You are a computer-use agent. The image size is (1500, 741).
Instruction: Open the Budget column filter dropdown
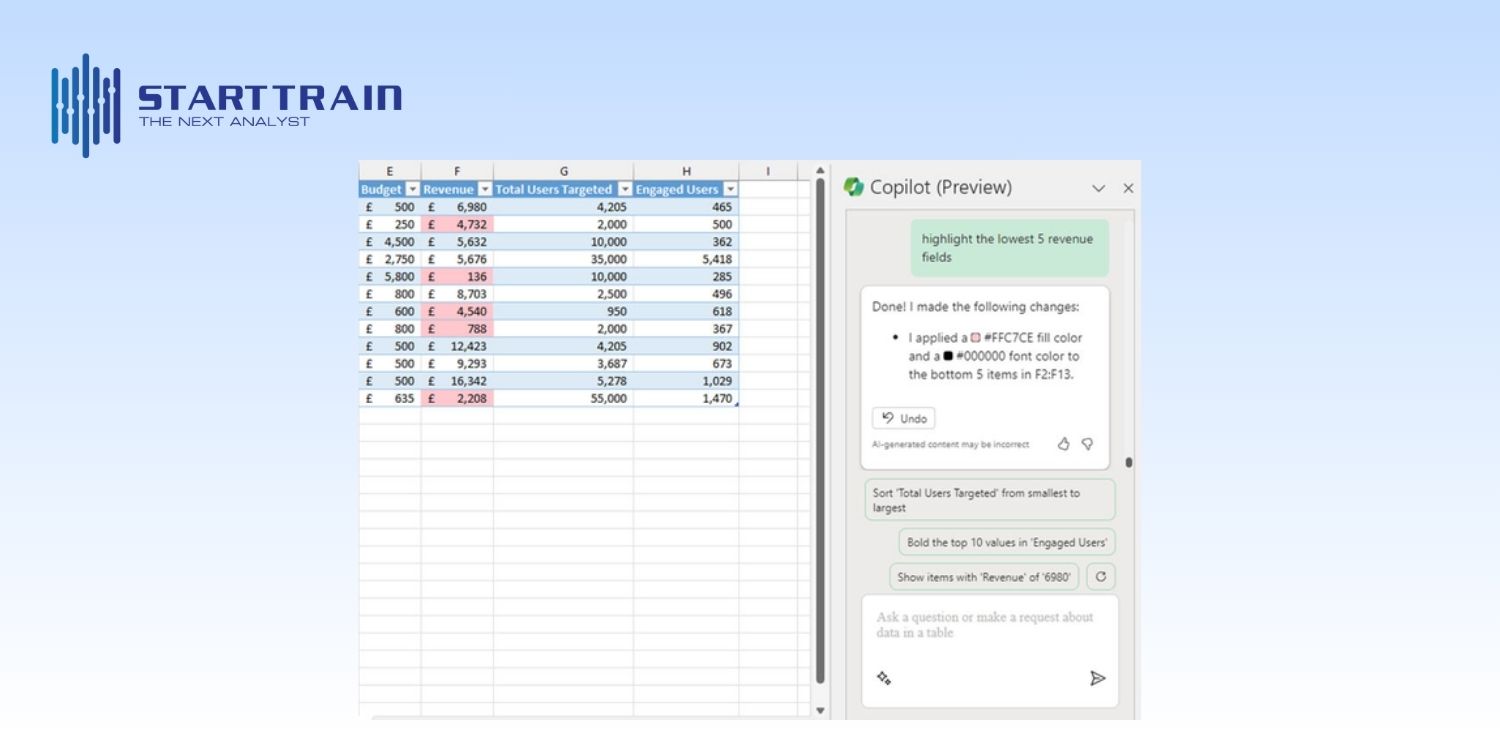tap(411, 190)
